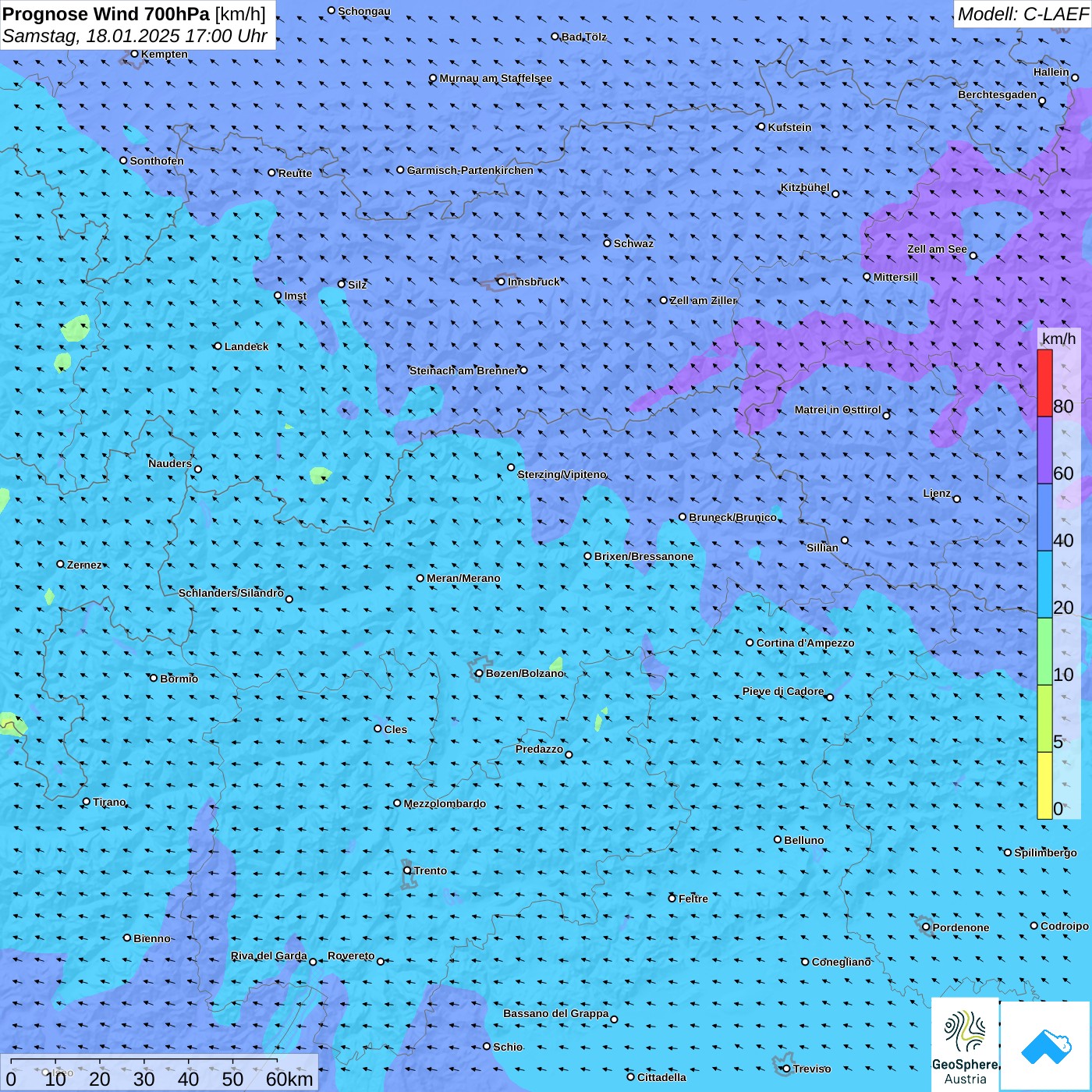Click the forecast date 'Samstag, 18.01.2025 17:00 Uhr'

coord(135,36)
